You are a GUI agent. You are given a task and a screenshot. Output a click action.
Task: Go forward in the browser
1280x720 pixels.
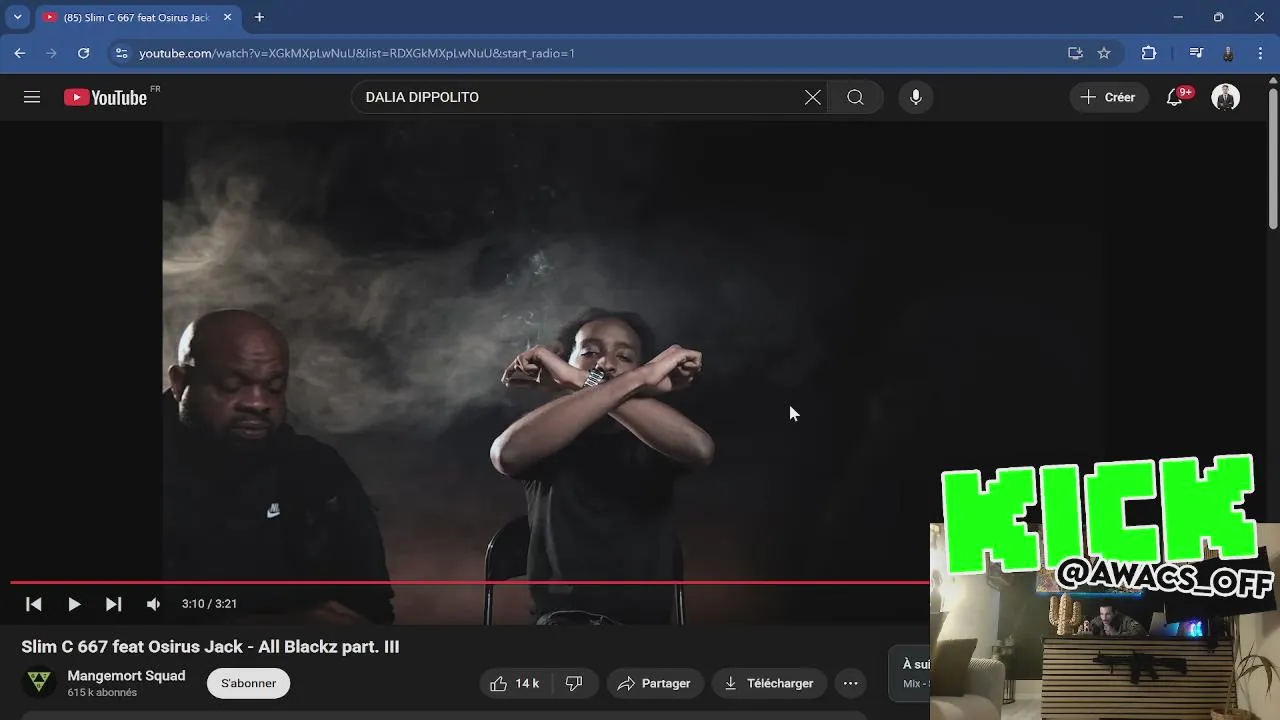(x=52, y=53)
